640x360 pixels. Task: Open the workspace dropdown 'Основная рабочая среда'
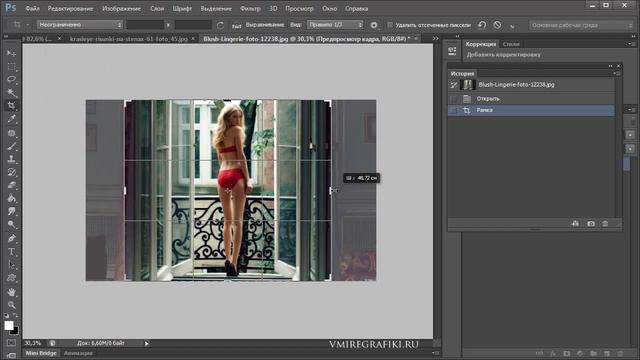point(581,25)
